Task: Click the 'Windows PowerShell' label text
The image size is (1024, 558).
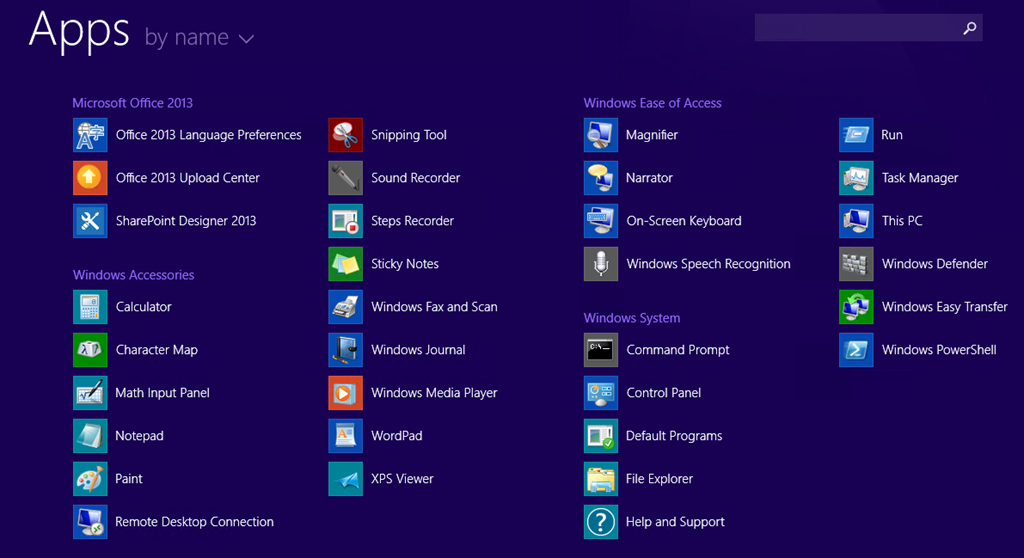Action: click(939, 350)
